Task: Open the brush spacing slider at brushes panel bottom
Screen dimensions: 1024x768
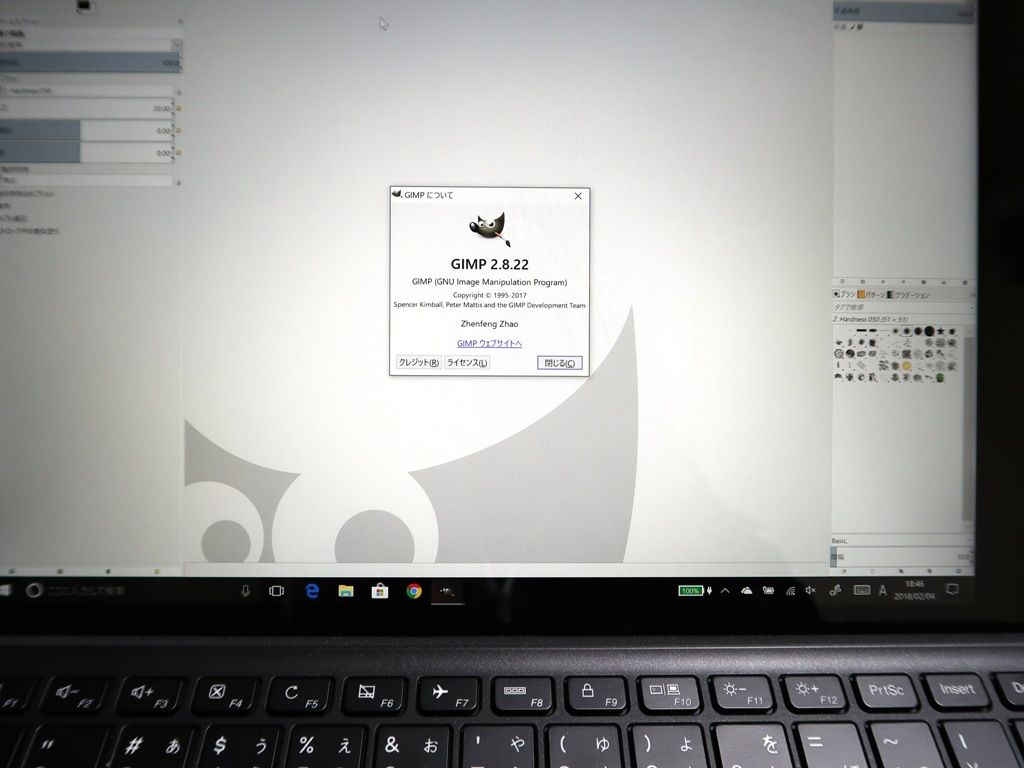Action: pos(900,557)
